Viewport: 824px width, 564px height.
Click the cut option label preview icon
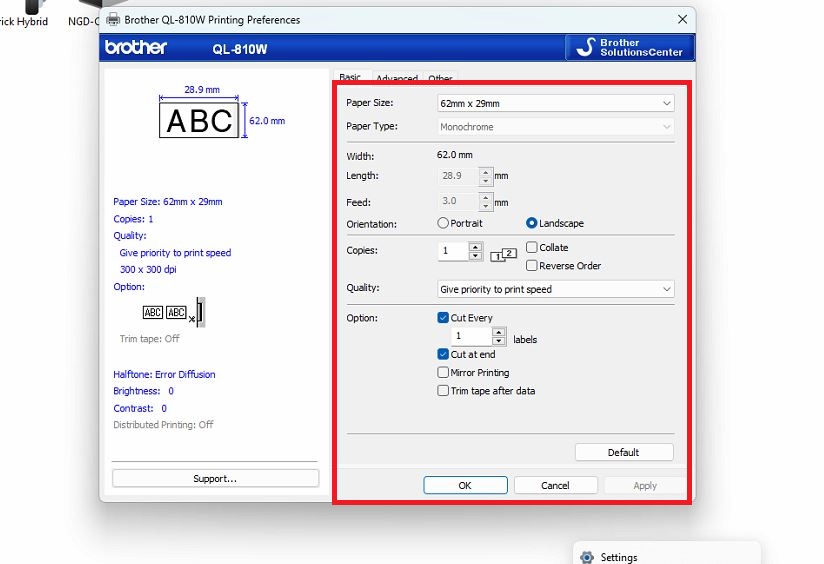173,312
